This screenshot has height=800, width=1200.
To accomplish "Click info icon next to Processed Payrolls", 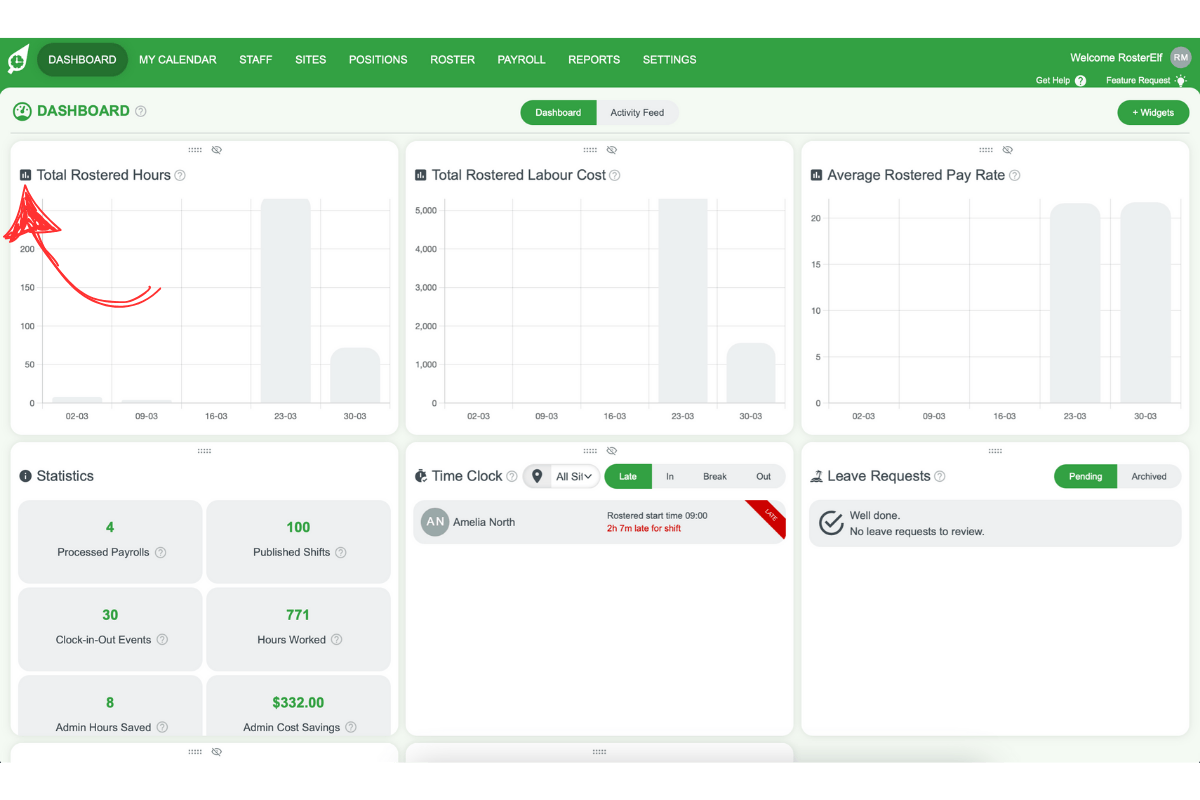I will [161, 552].
